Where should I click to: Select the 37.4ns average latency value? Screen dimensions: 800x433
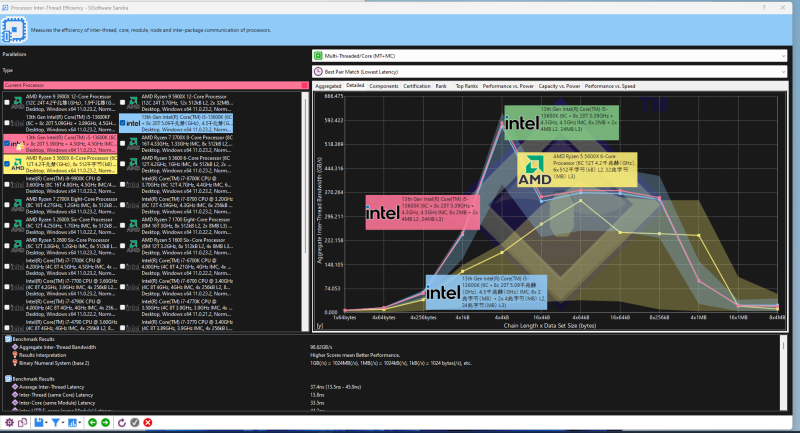(x=335, y=387)
